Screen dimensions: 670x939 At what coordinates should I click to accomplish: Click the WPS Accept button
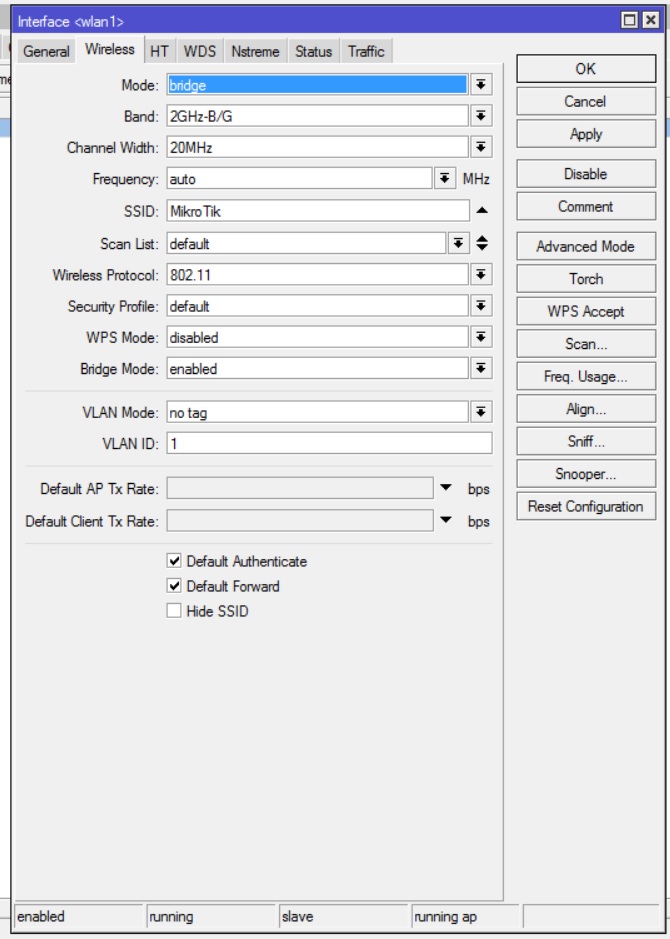(586, 311)
